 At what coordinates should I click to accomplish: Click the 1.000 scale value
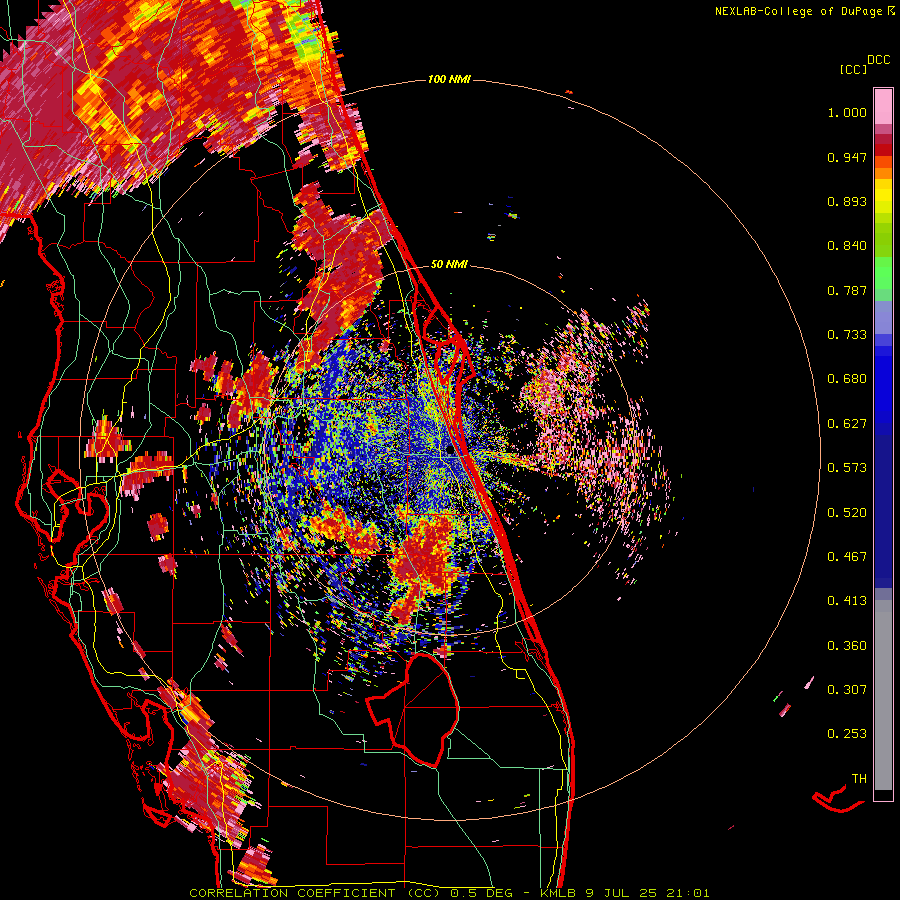pos(847,112)
